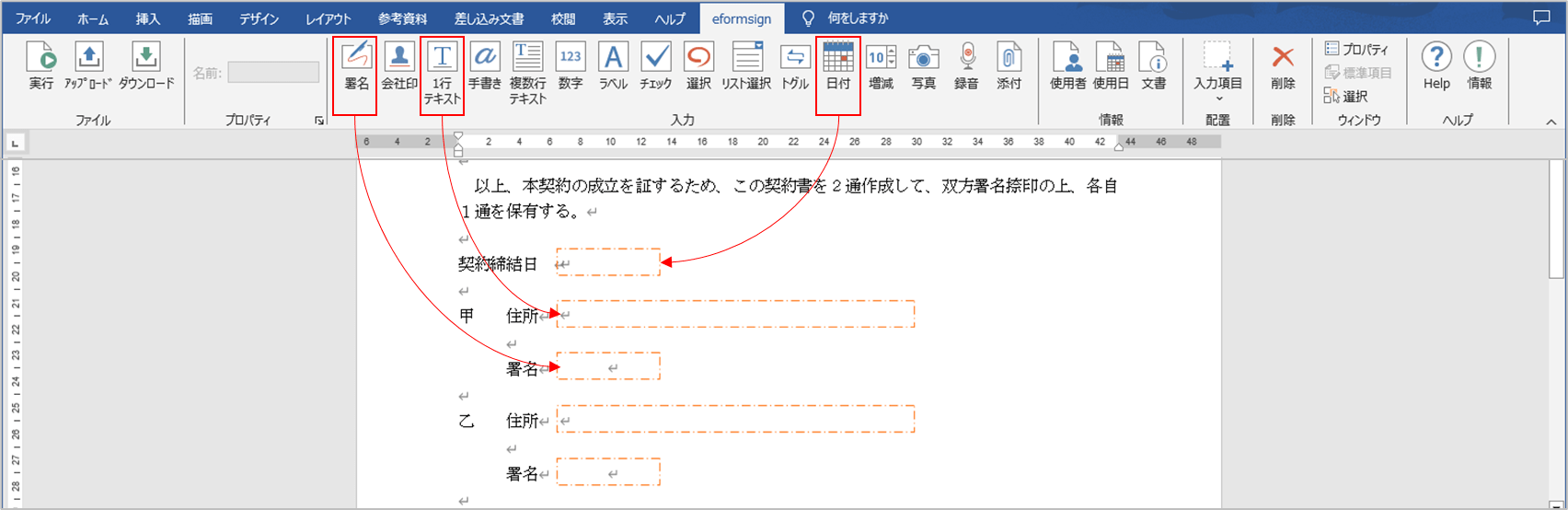Image resolution: width=1568 pixels, height=510 pixels.
Task: Insert a 日付 date field
Action: point(838,65)
